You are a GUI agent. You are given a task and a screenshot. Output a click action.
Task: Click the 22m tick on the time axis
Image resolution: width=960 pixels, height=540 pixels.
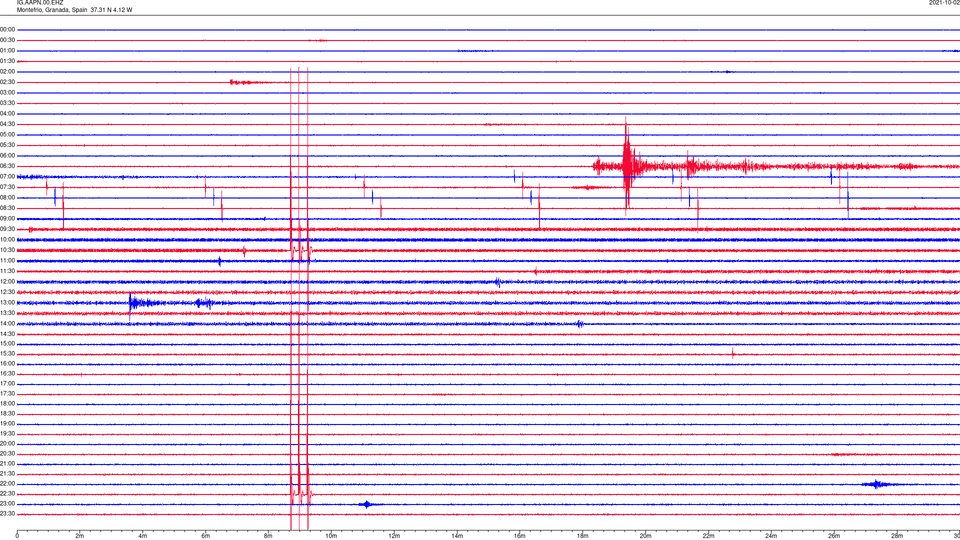[708, 536]
